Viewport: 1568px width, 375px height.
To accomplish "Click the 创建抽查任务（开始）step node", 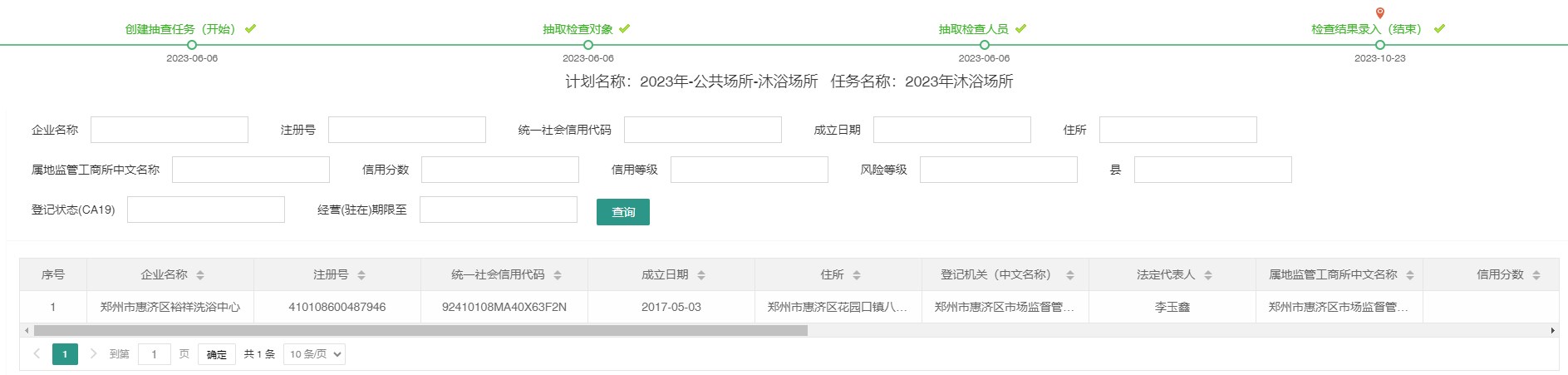I will [x=192, y=45].
